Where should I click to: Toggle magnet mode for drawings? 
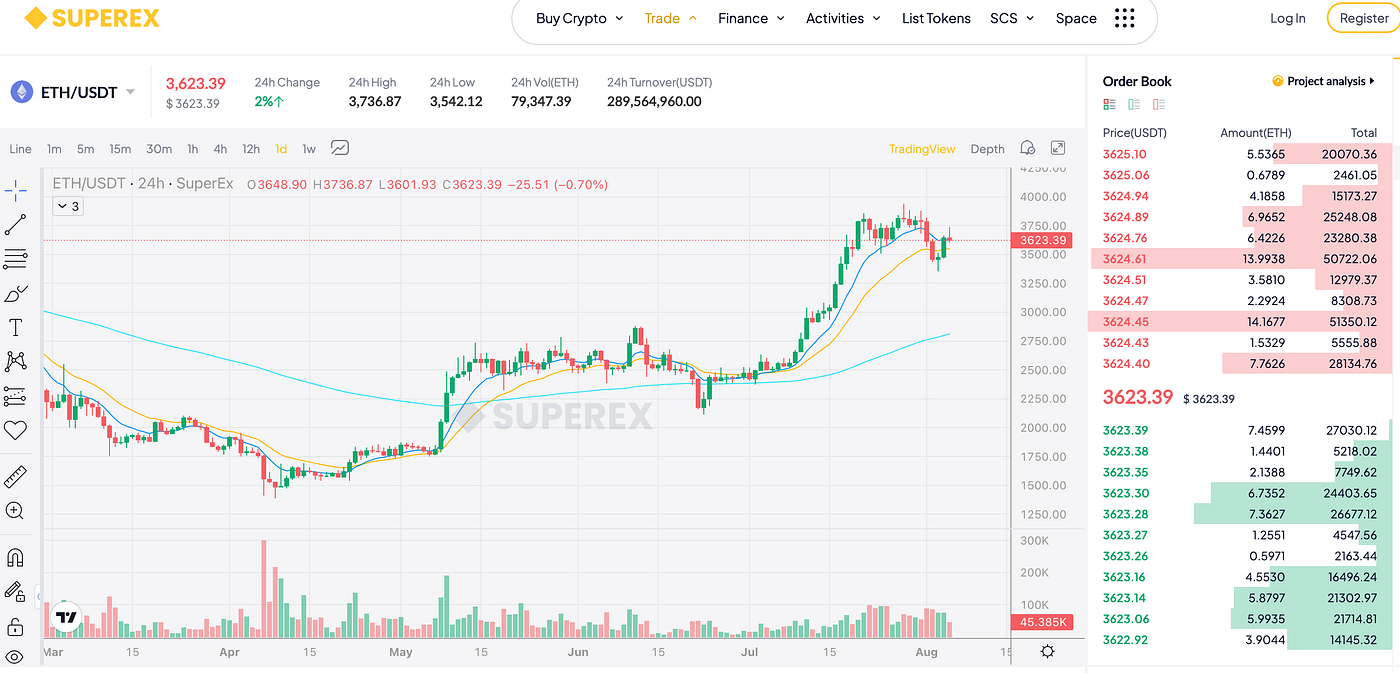coord(15,557)
